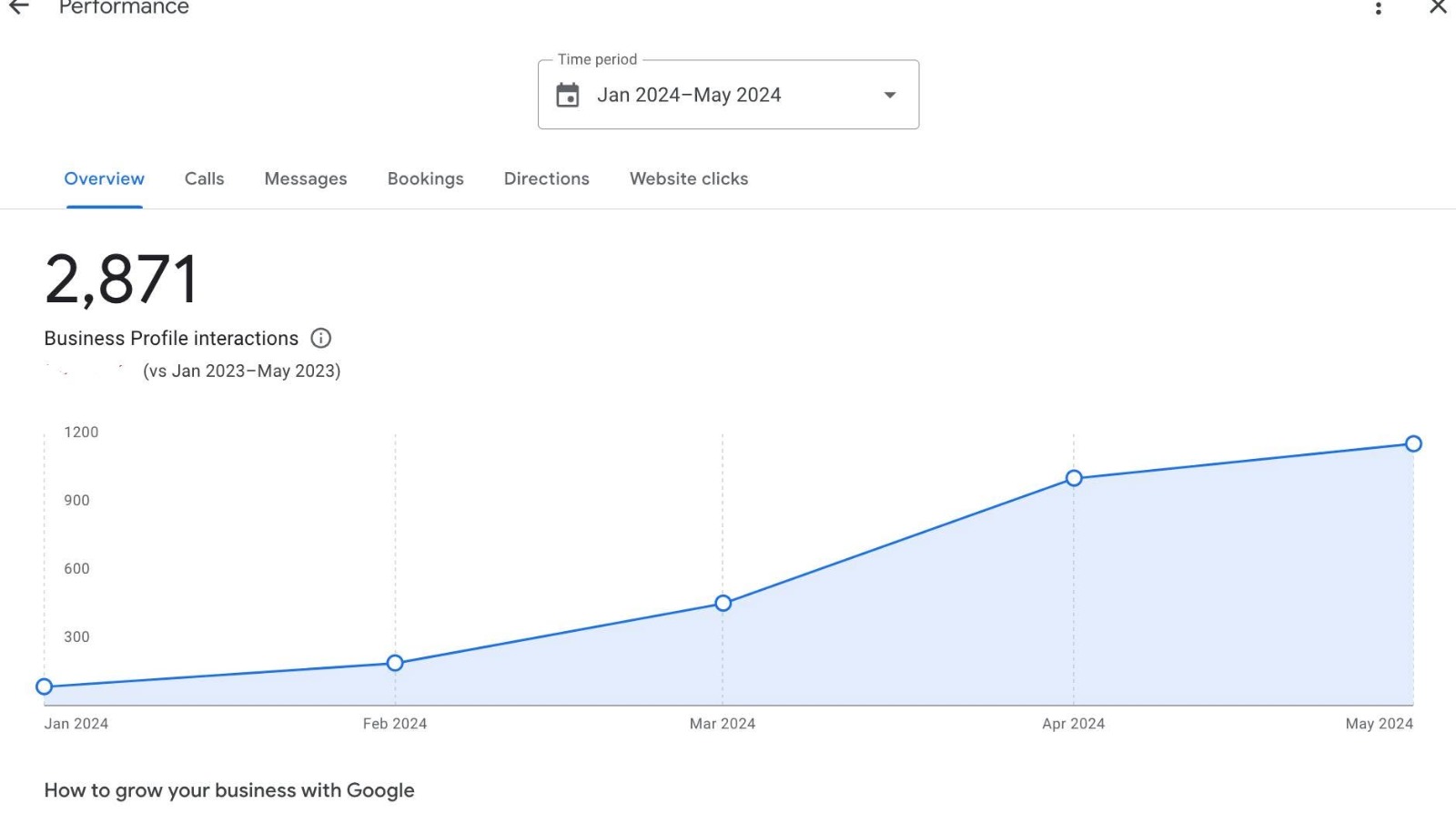The height and width of the screenshot is (814, 1456).
Task: Click the Performance page title
Action: coord(124,7)
